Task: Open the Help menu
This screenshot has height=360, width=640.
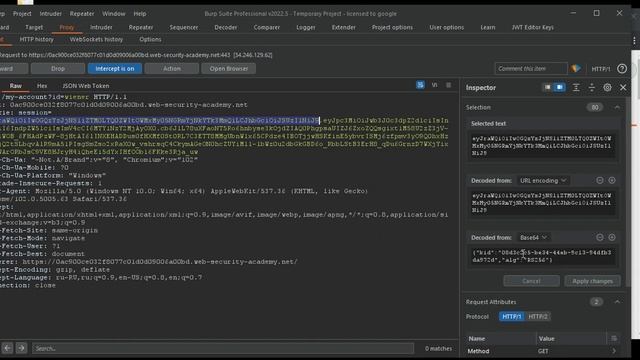Action: tap(140, 13)
